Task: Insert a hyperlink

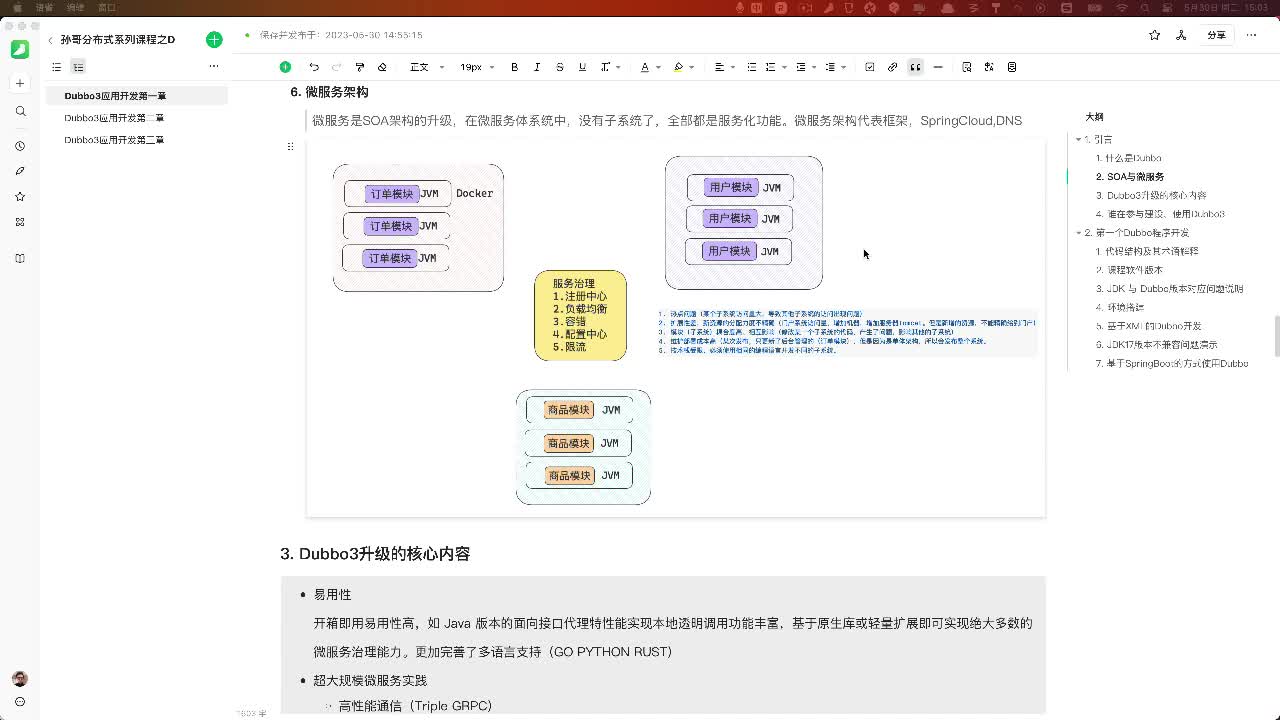Action: tap(893, 67)
